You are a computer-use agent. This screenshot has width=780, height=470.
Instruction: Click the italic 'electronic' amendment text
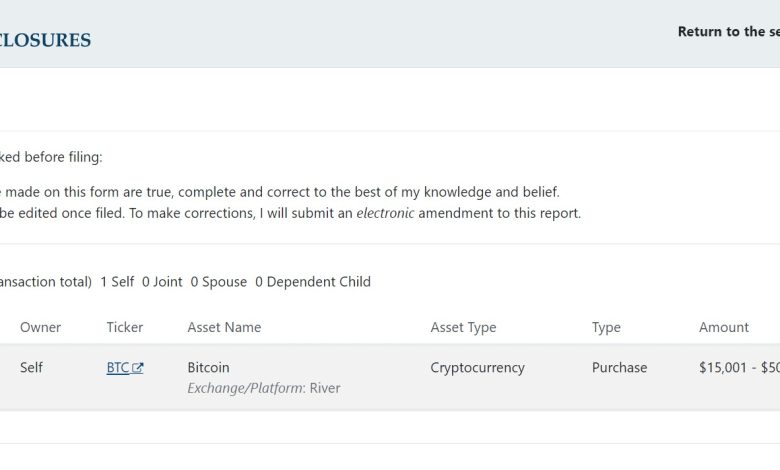click(x=385, y=213)
